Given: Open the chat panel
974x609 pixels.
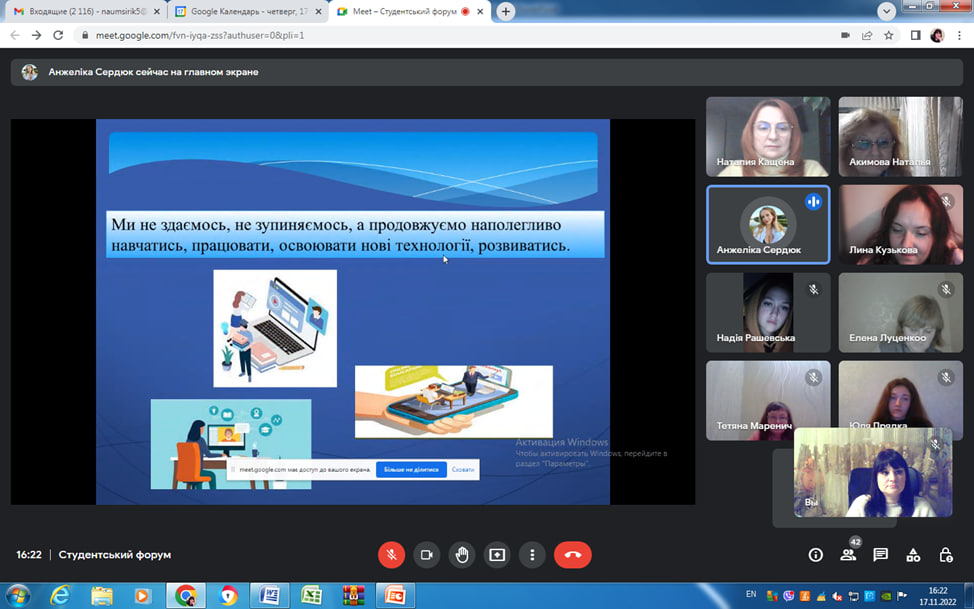Looking at the screenshot, I should (x=880, y=555).
